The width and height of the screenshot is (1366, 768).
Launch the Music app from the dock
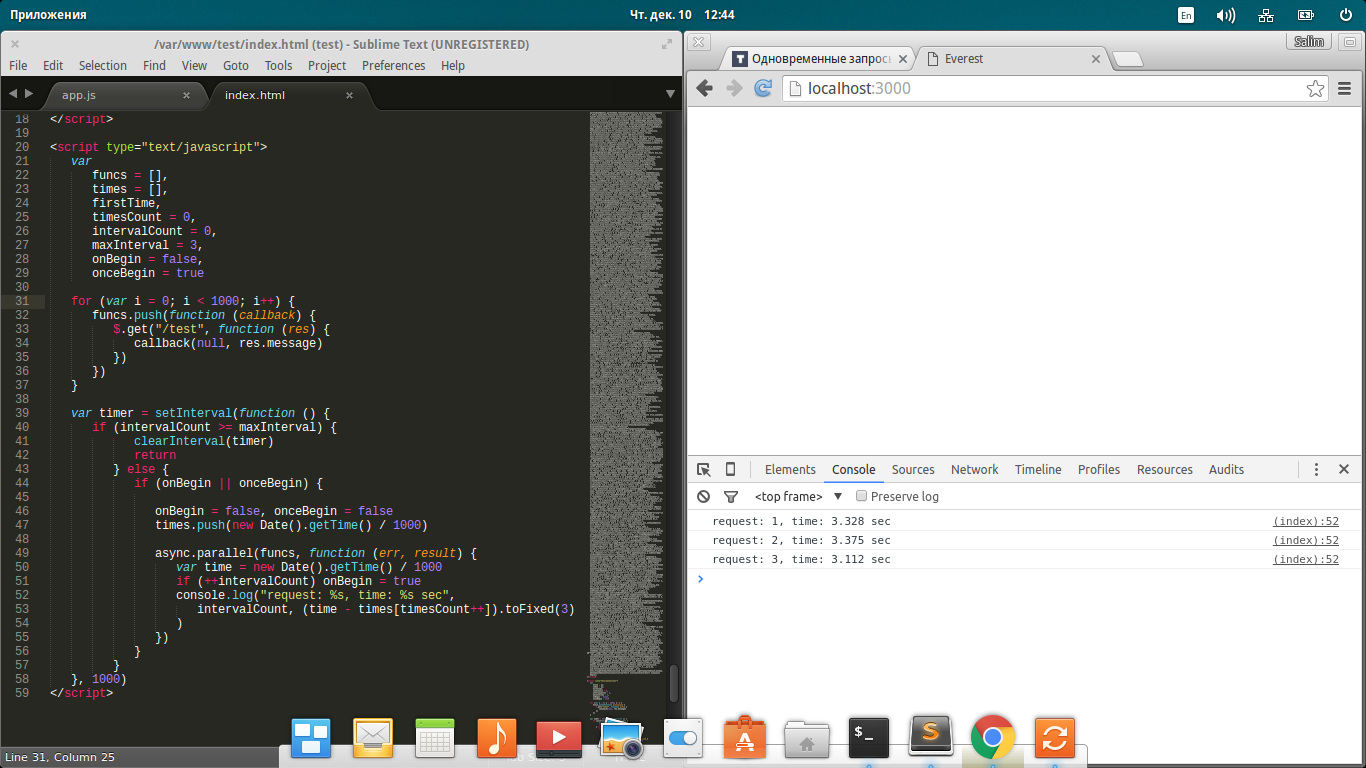497,738
